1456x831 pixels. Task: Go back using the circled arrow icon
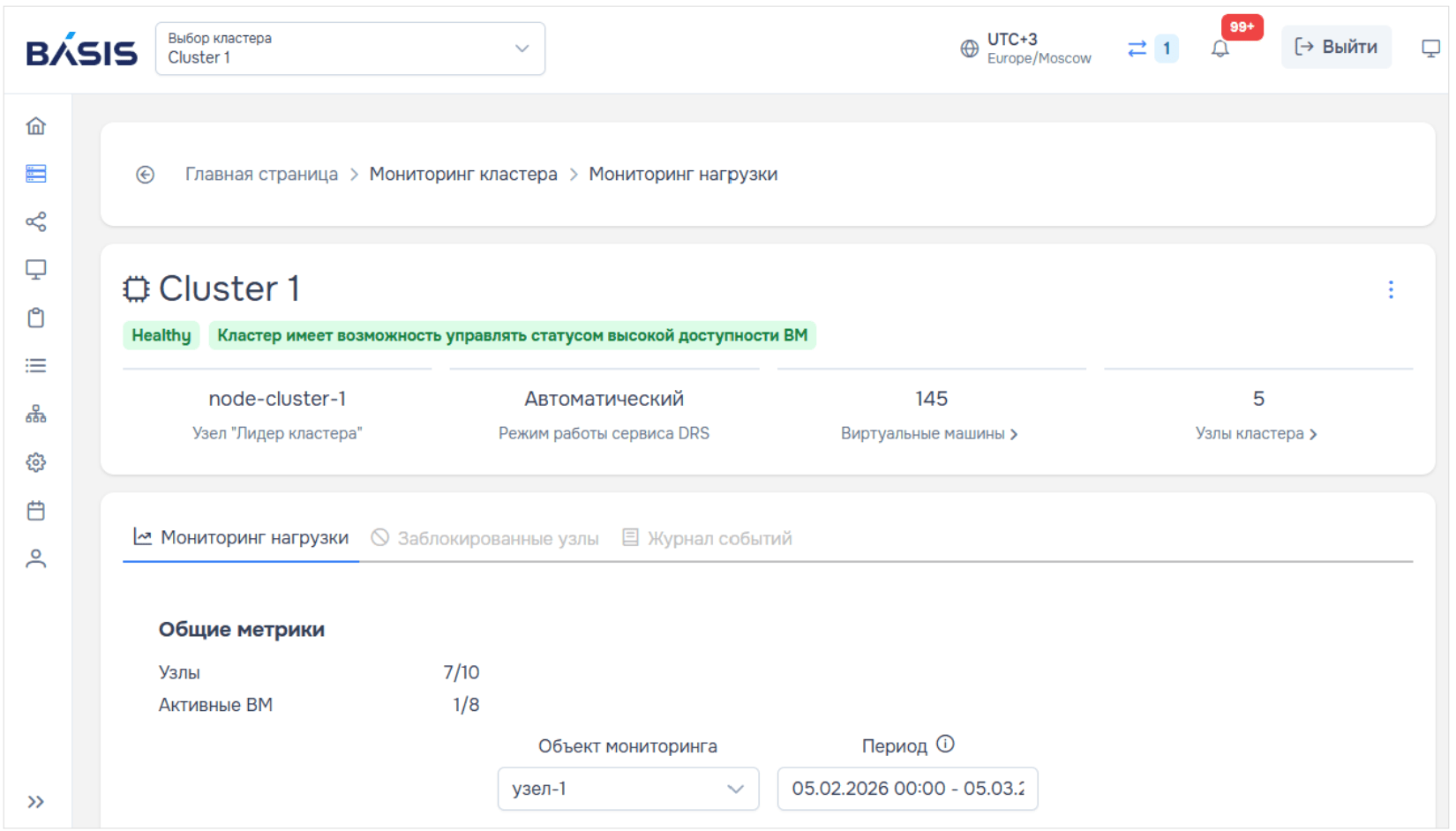[146, 175]
